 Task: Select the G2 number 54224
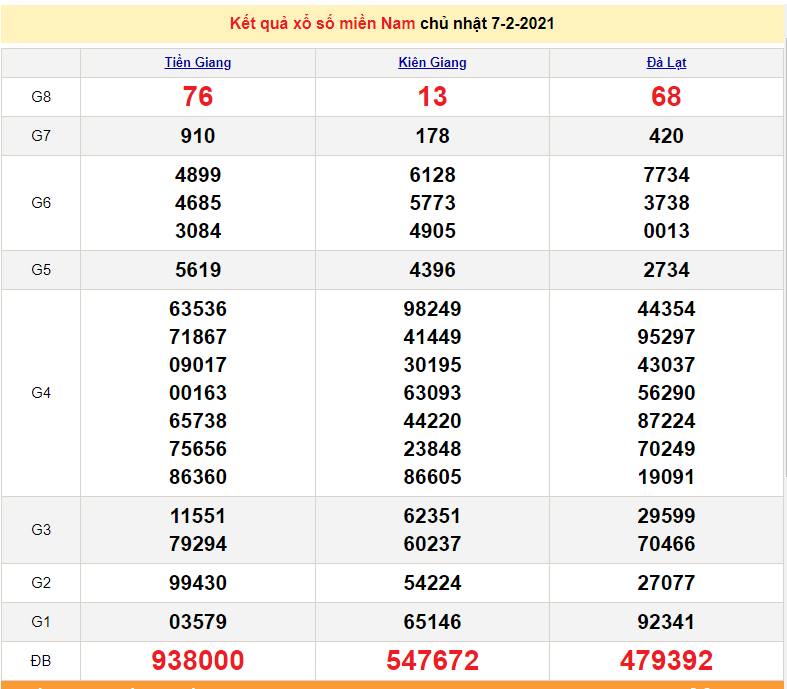432,583
